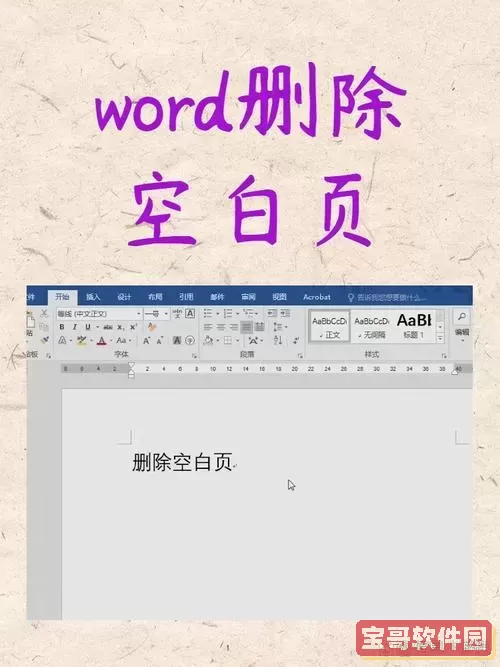Apply a bulleted list
500x667 pixels.
click(x=208, y=314)
